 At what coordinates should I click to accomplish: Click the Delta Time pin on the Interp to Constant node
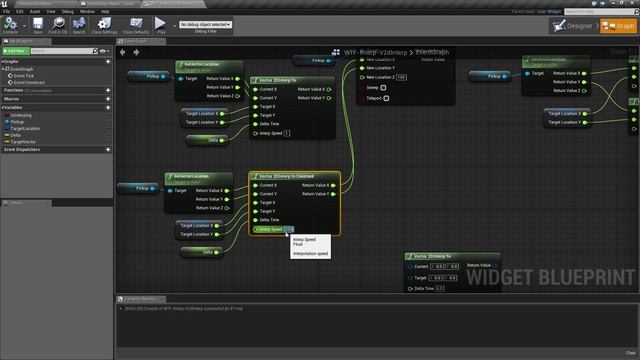point(256,220)
